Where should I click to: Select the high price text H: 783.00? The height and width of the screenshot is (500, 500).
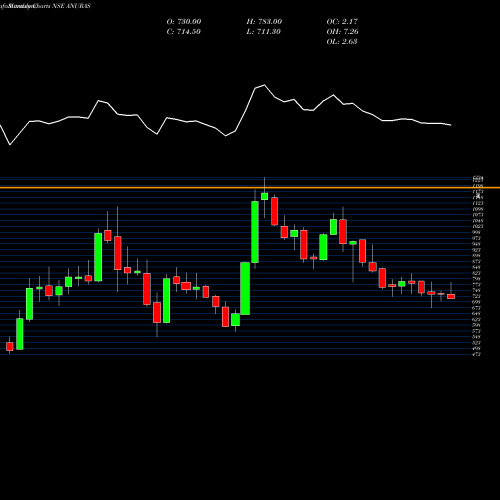pyautogui.click(x=264, y=21)
